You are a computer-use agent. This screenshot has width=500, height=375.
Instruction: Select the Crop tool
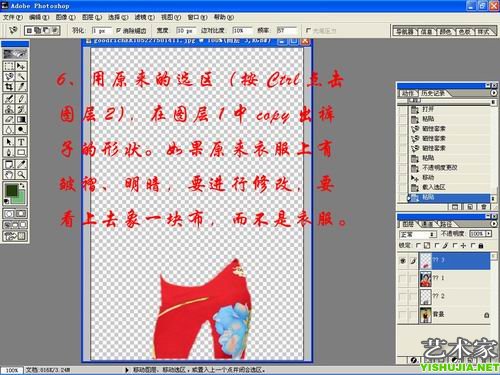(9, 87)
